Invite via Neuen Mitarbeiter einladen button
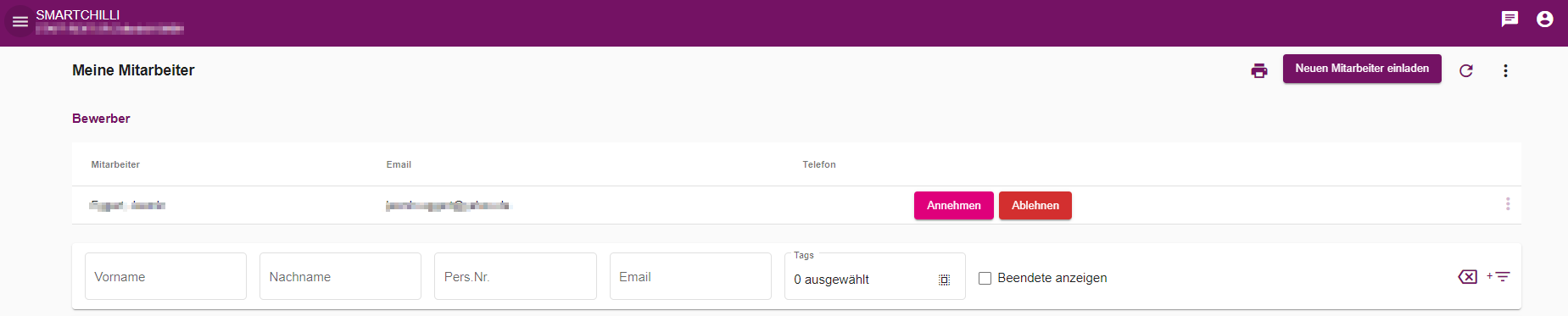The image size is (1568, 316). [x=1362, y=69]
